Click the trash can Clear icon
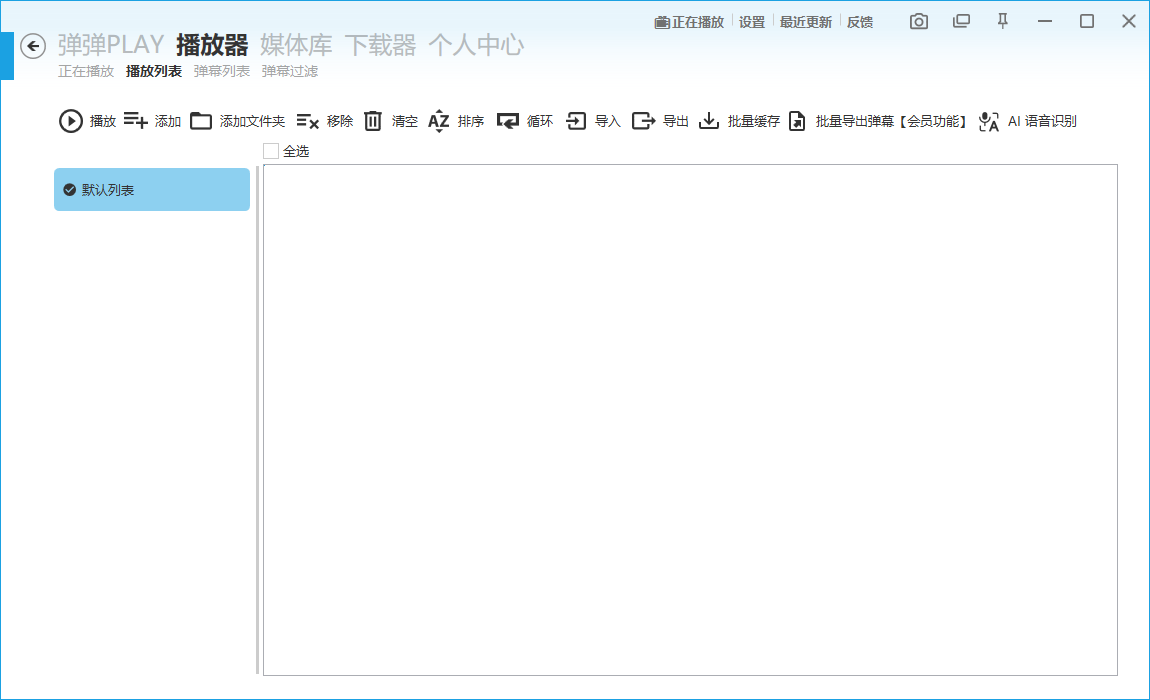The image size is (1150, 700). pyautogui.click(x=373, y=121)
